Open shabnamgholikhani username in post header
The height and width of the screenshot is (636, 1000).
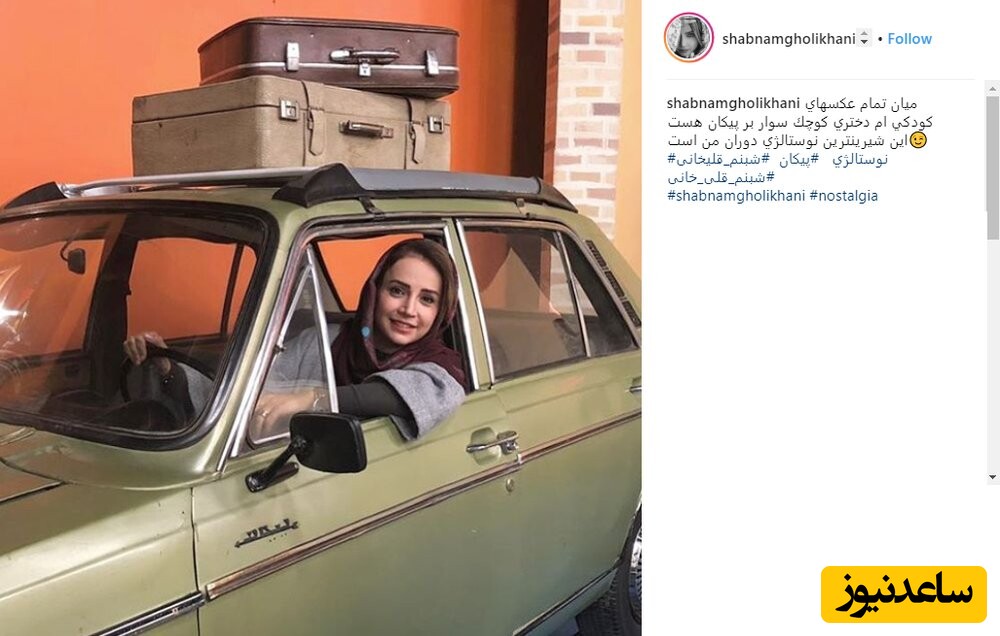pos(788,39)
